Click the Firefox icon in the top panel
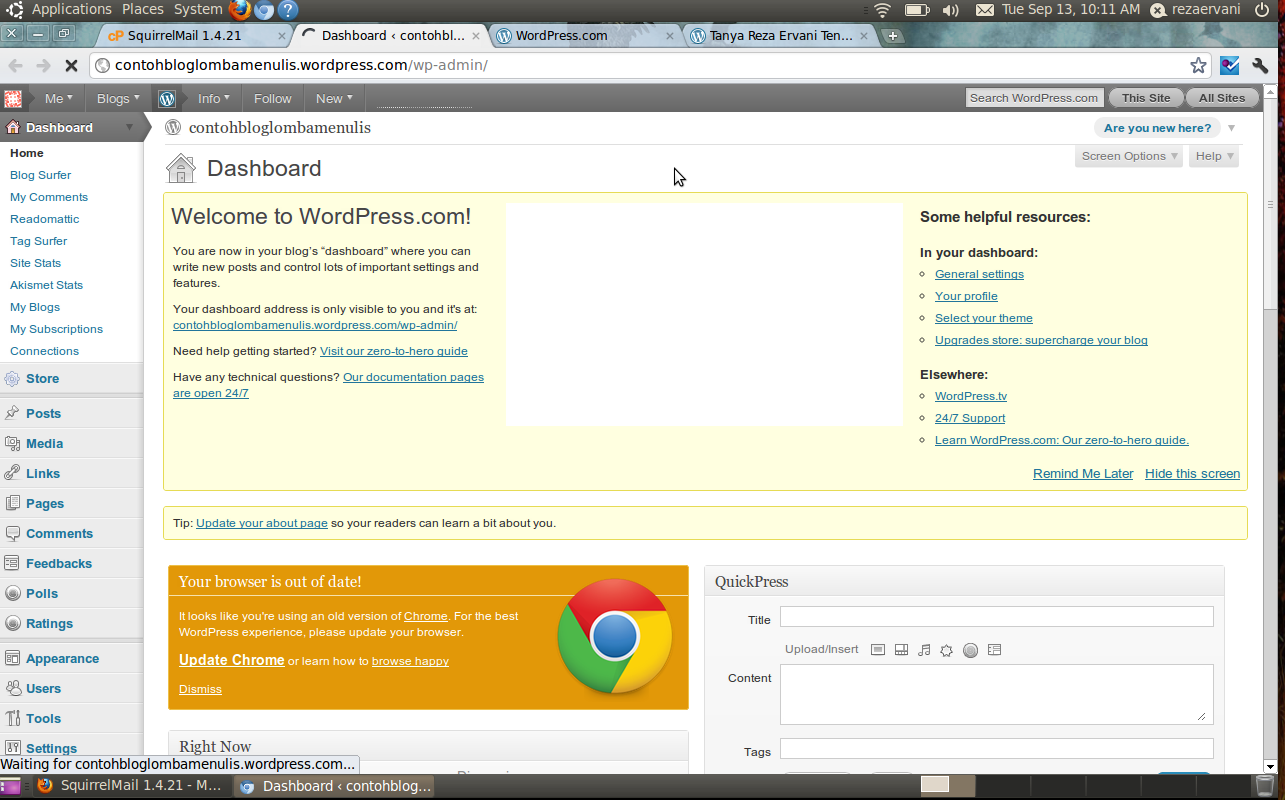Viewport: 1285px width, 800px height. pyautogui.click(x=239, y=11)
